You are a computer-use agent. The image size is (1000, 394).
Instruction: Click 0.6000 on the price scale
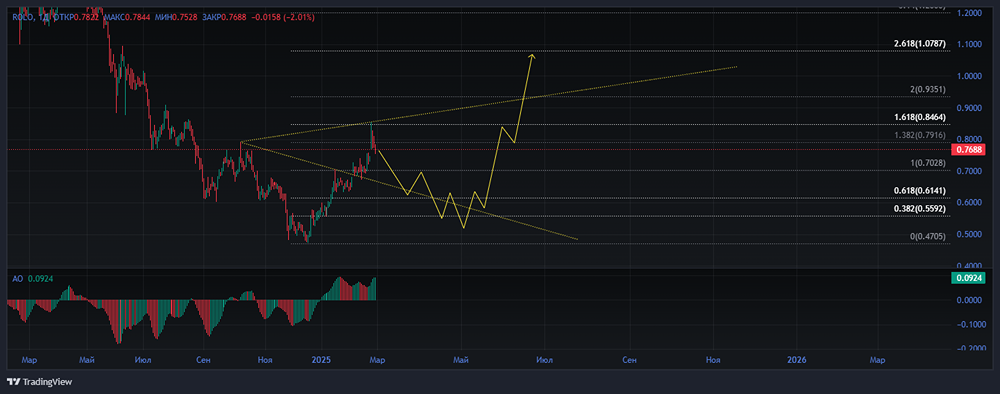pyautogui.click(x=969, y=203)
